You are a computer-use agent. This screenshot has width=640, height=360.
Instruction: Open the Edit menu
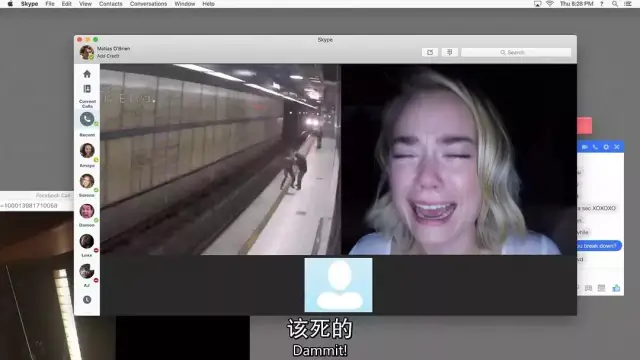[x=67, y=4]
